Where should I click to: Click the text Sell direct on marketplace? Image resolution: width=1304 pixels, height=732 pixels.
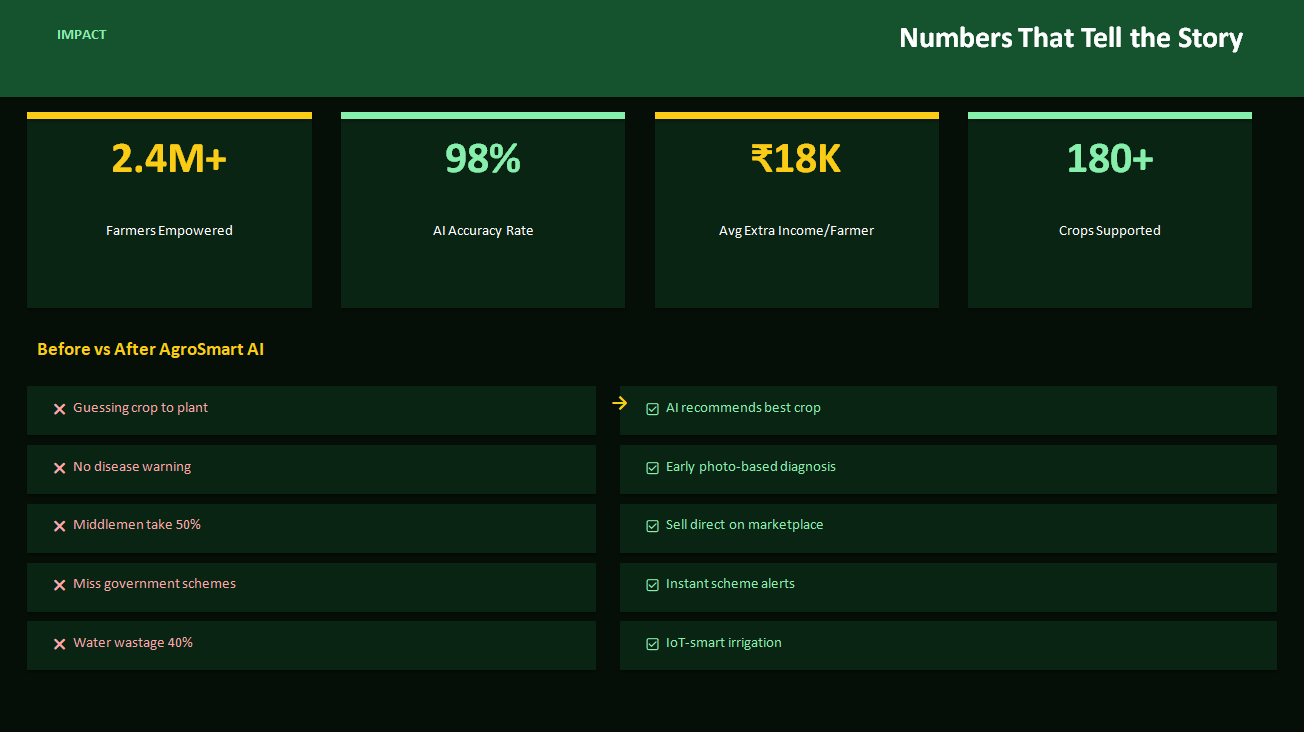(x=745, y=525)
